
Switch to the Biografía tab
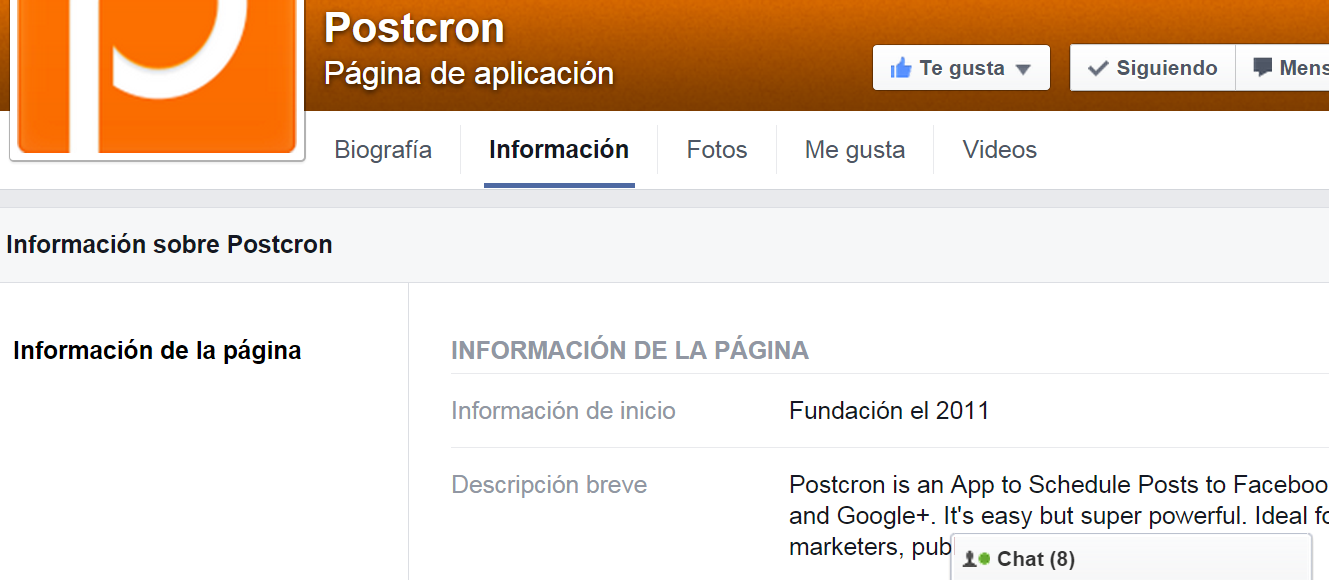coord(383,150)
